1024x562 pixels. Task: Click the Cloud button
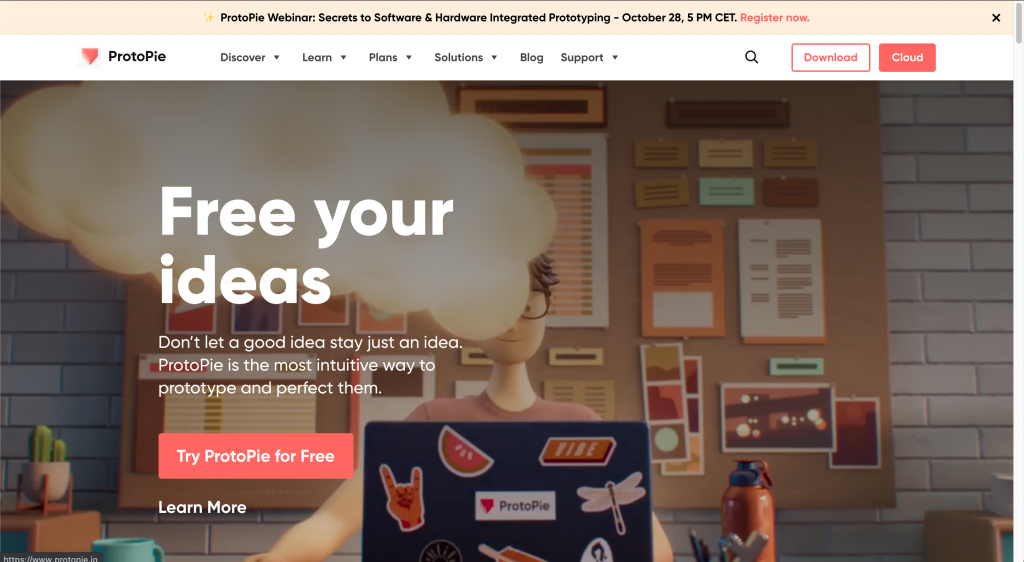coord(907,57)
